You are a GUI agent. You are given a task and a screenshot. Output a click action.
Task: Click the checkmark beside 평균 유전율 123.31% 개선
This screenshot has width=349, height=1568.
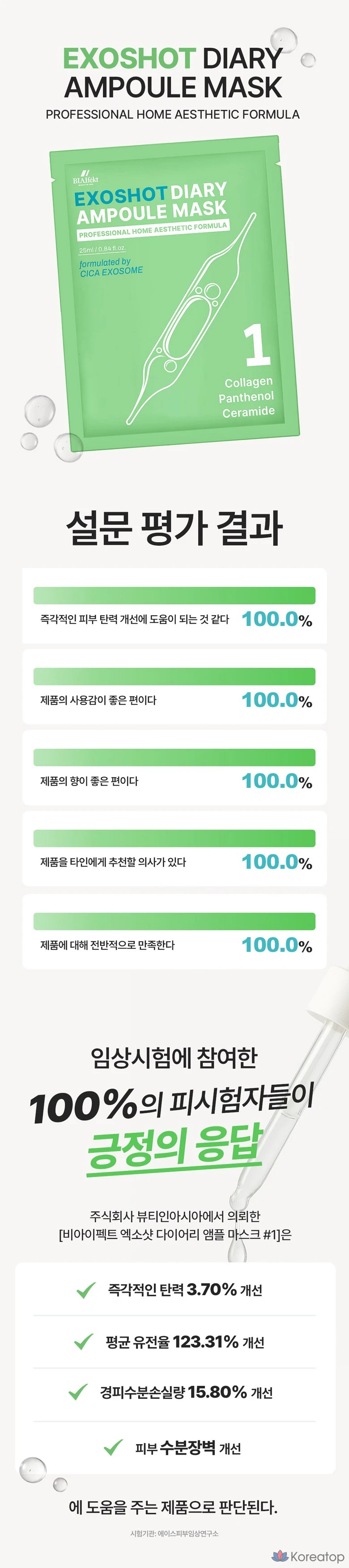pos(83,1342)
